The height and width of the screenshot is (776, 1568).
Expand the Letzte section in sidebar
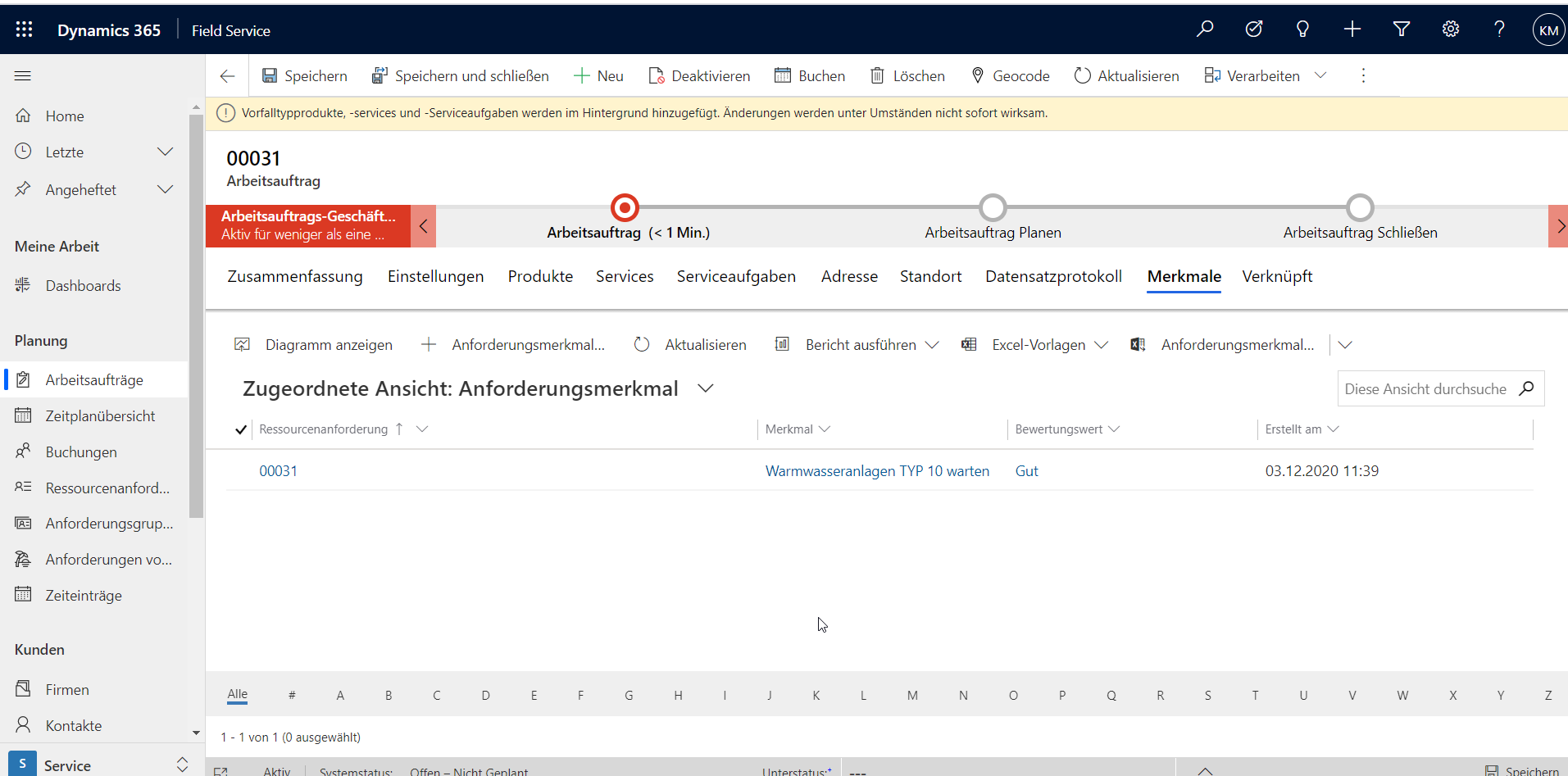[165, 152]
